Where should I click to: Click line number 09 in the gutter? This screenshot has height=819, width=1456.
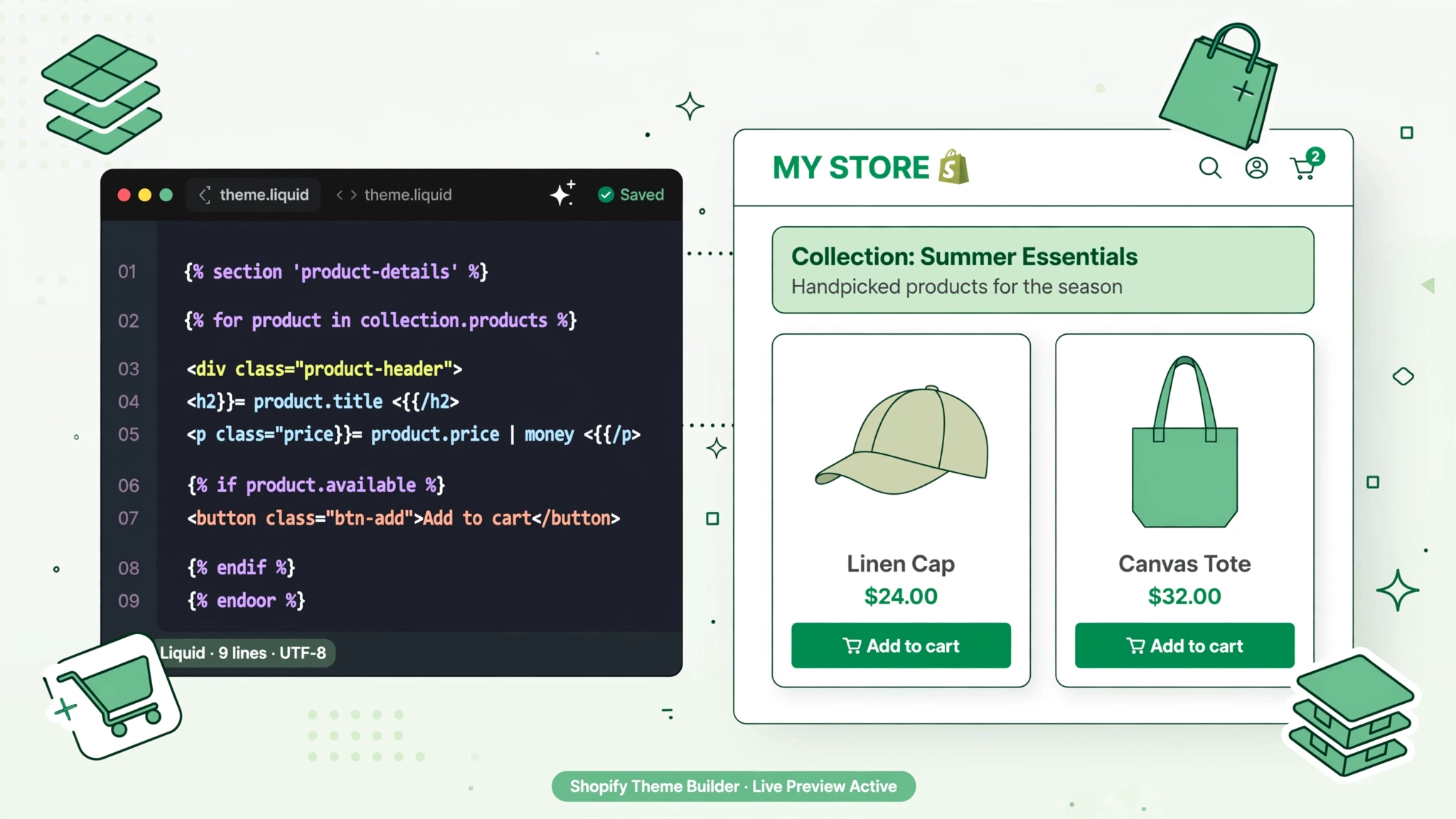(x=128, y=601)
